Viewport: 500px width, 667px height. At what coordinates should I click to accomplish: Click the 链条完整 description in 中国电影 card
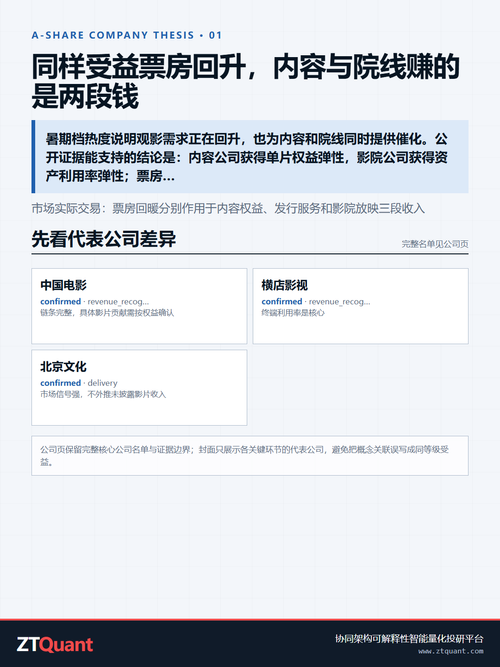tap(107, 313)
